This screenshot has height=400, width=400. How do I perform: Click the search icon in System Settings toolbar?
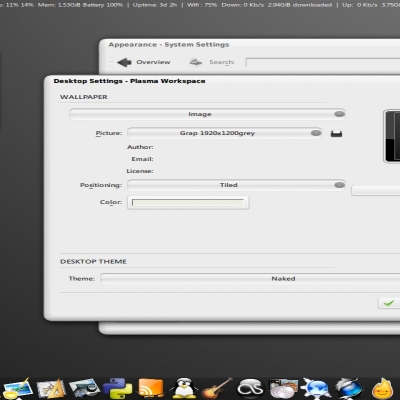click(196, 62)
